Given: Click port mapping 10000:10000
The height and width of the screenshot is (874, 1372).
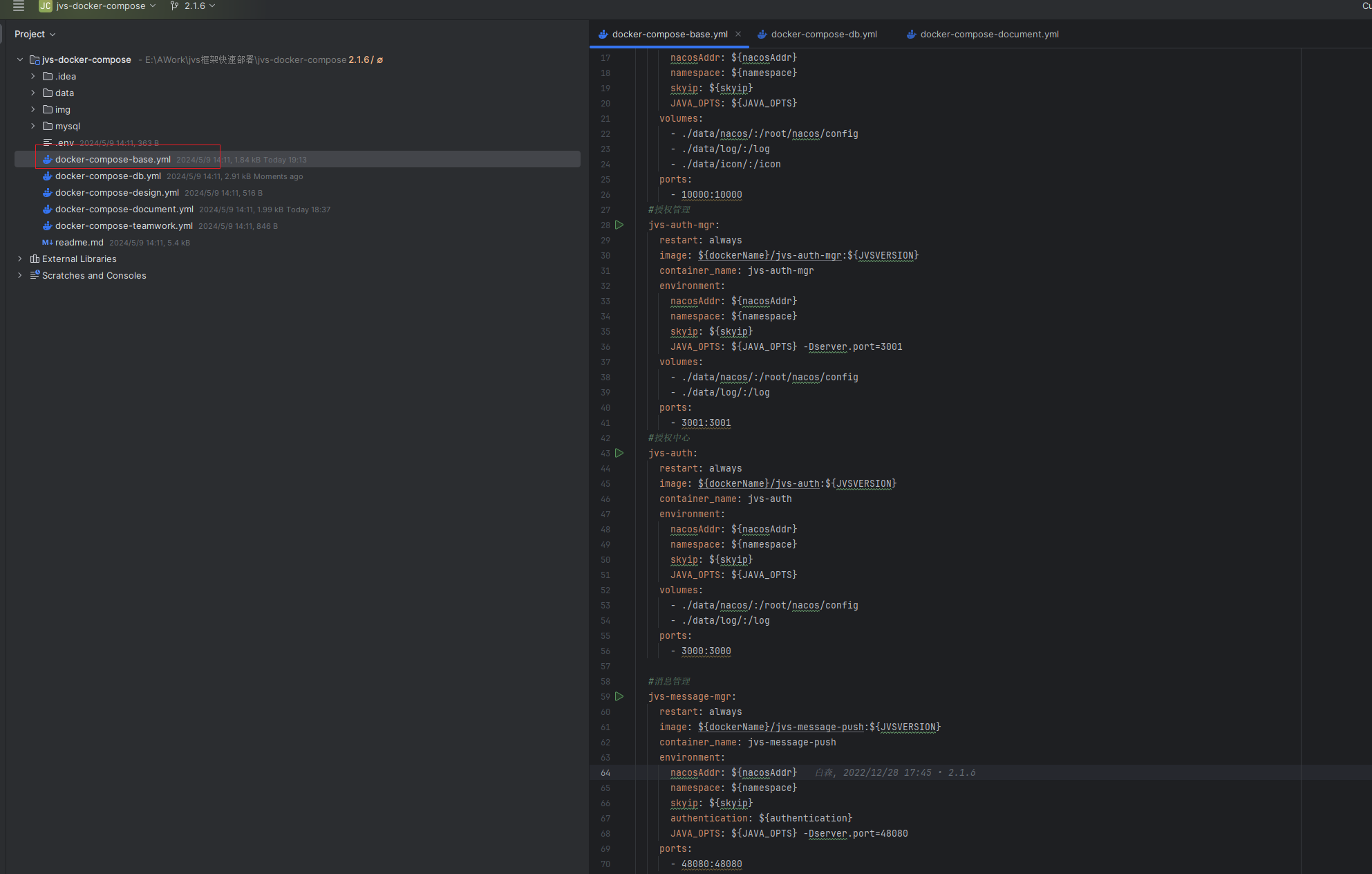Looking at the screenshot, I should click(x=711, y=194).
